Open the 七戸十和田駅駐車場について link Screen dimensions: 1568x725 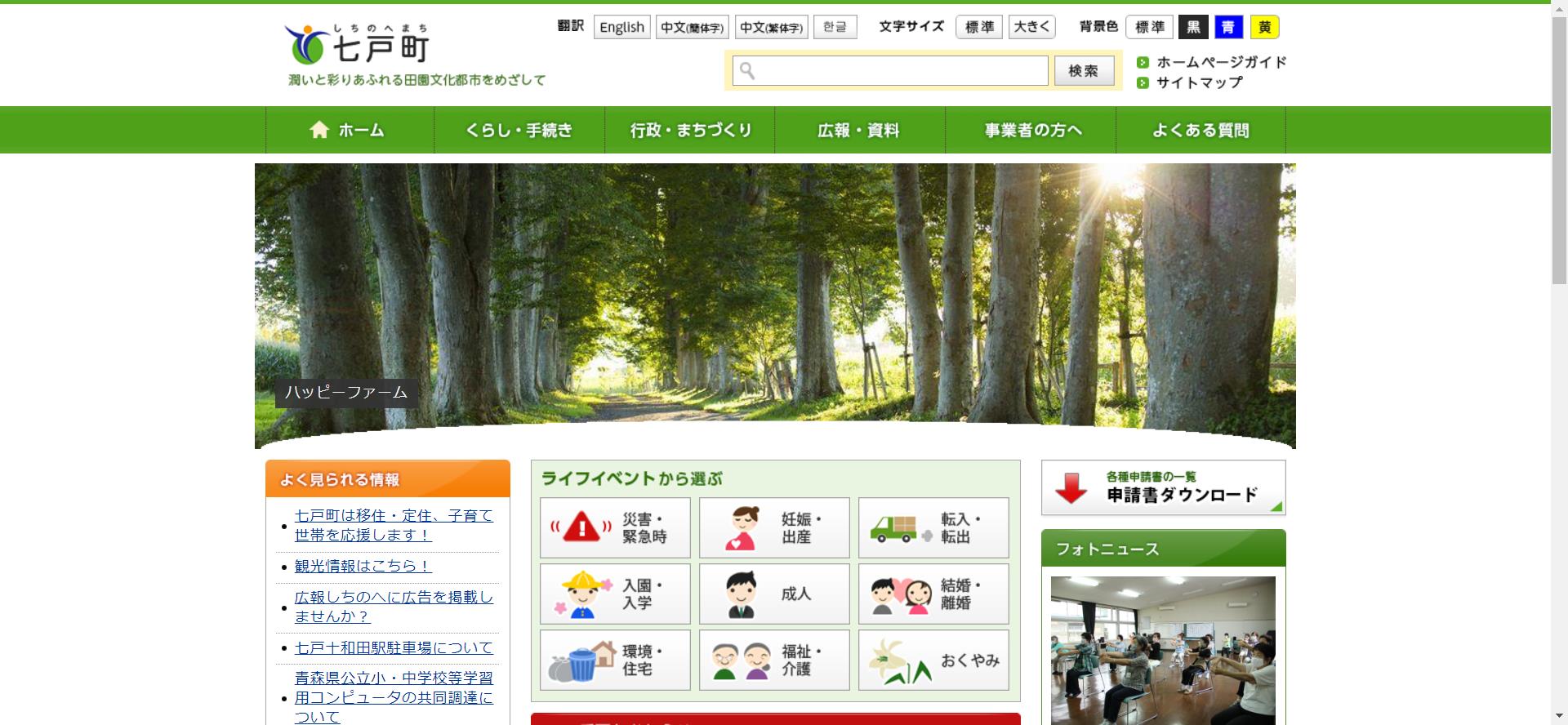394,647
